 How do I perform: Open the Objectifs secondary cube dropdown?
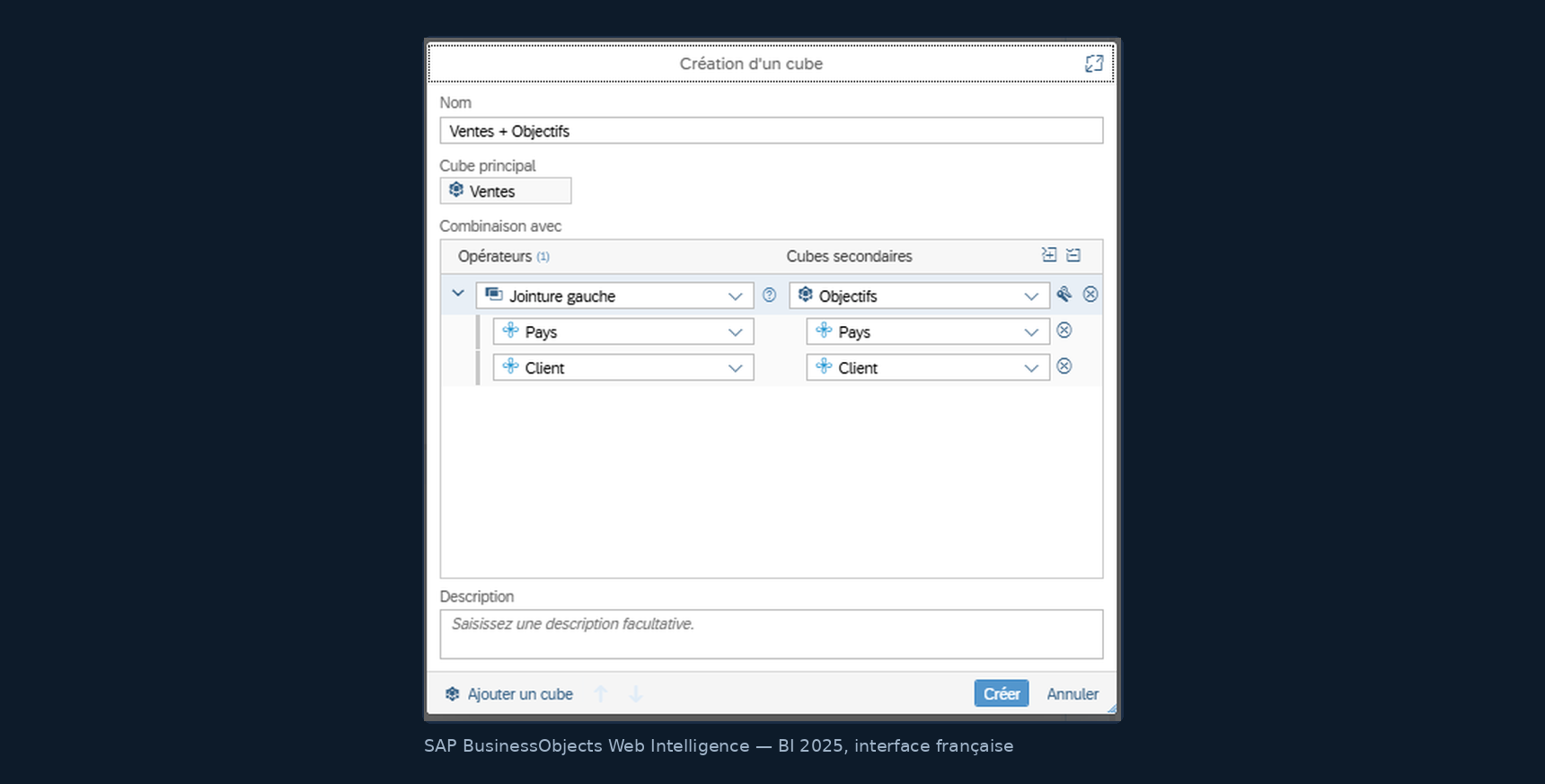coord(920,295)
